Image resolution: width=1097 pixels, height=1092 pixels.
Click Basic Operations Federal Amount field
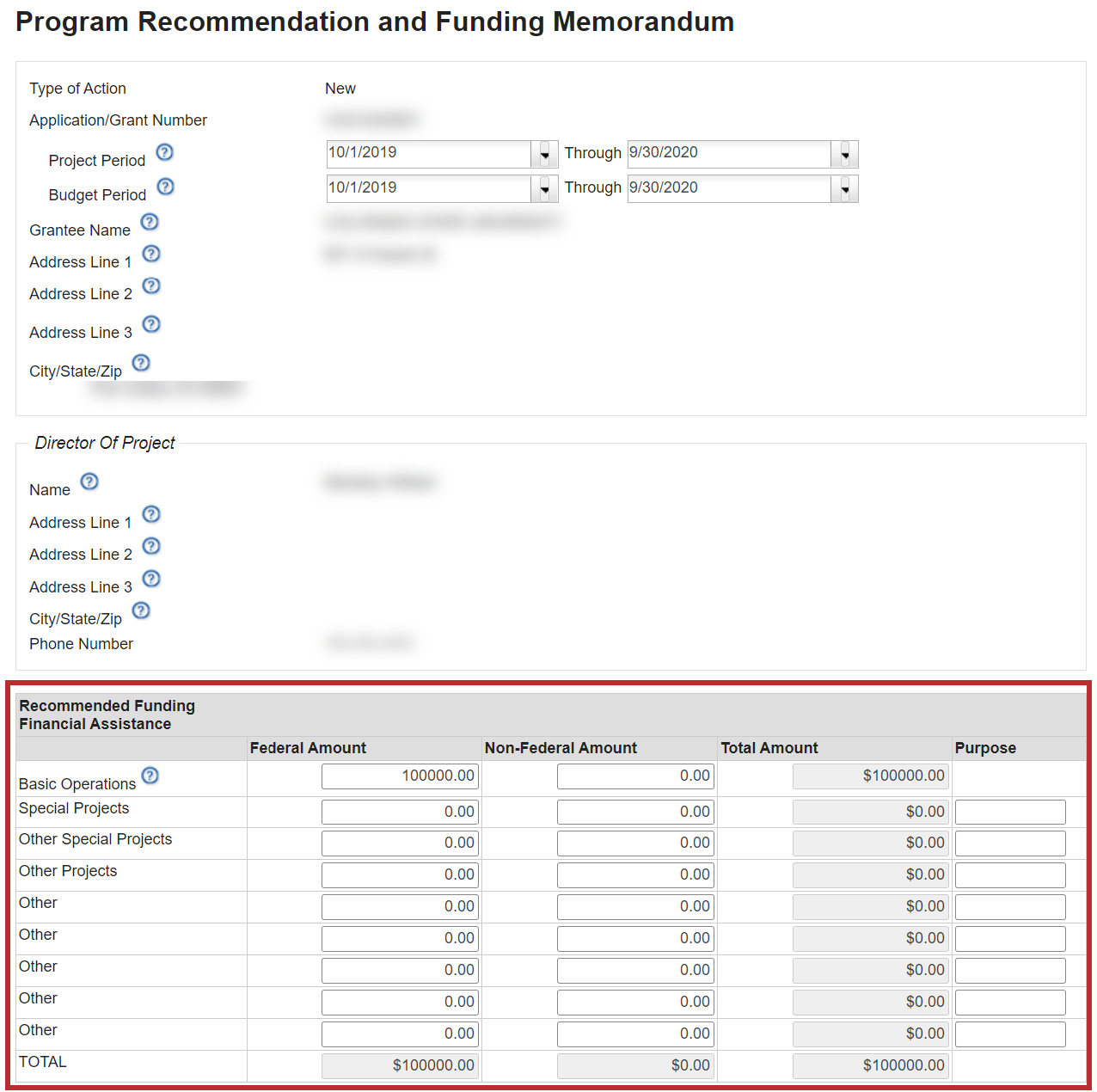point(400,776)
